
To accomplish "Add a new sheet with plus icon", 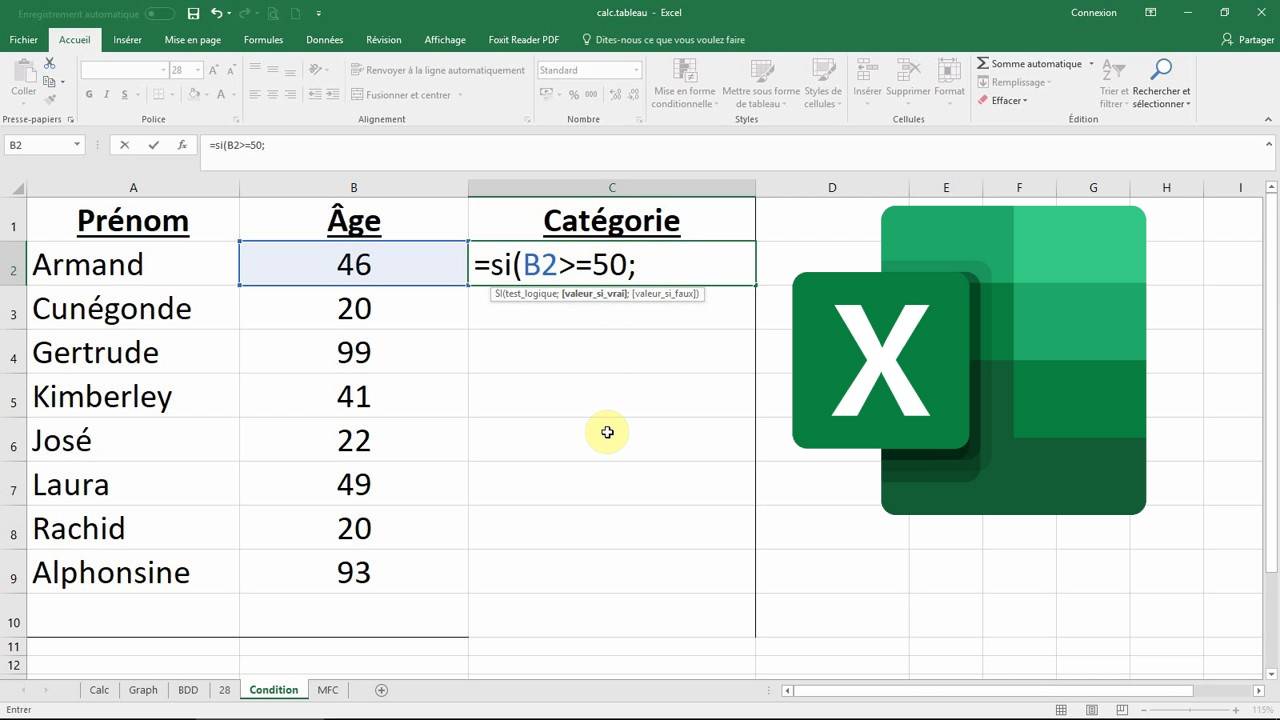I will point(381,690).
